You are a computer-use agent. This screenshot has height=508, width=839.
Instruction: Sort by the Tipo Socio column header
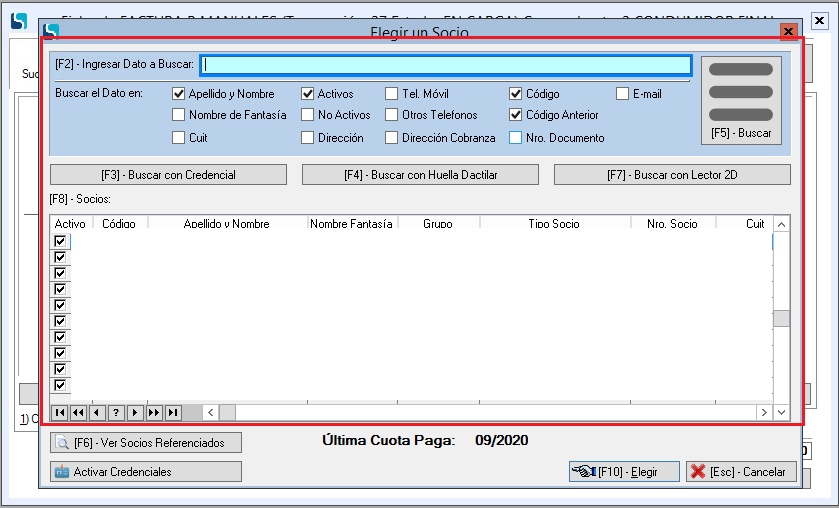pos(554,224)
